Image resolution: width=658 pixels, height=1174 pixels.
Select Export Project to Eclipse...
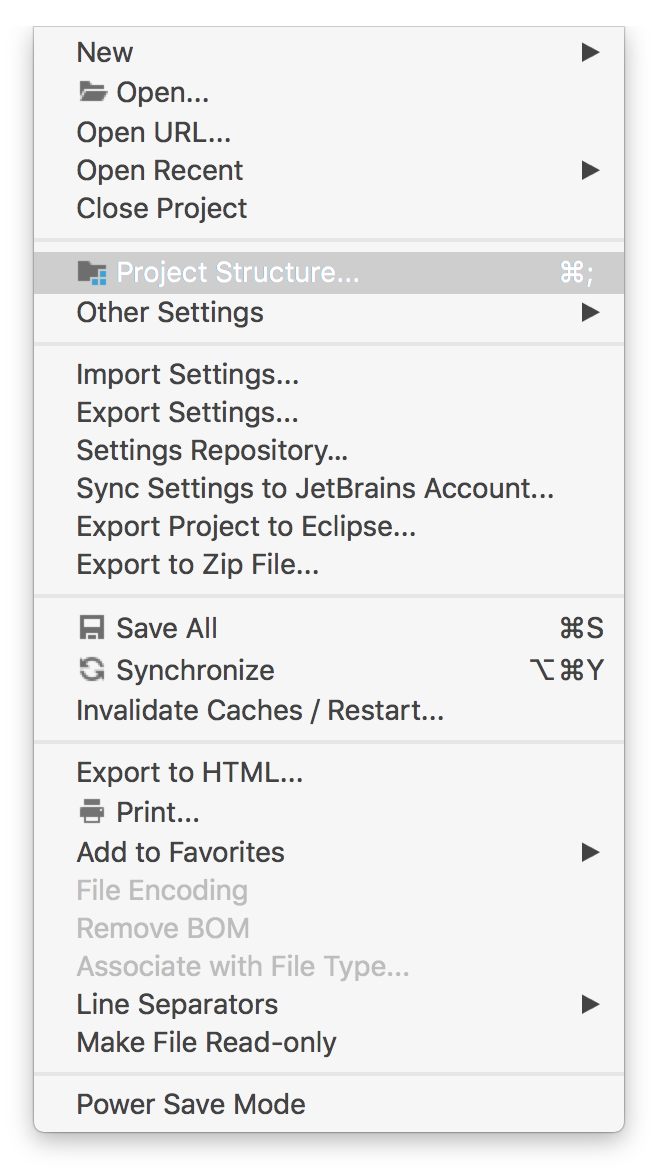pyautogui.click(x=329, y=527)
